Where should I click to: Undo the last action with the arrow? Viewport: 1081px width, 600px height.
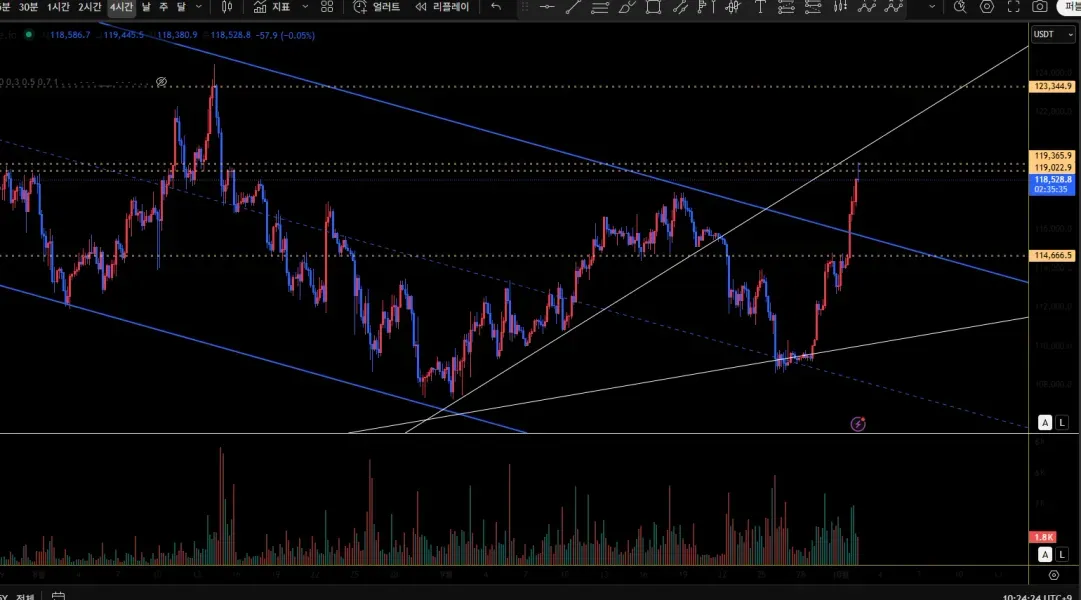pyautogui.click(x=496, y=7)
